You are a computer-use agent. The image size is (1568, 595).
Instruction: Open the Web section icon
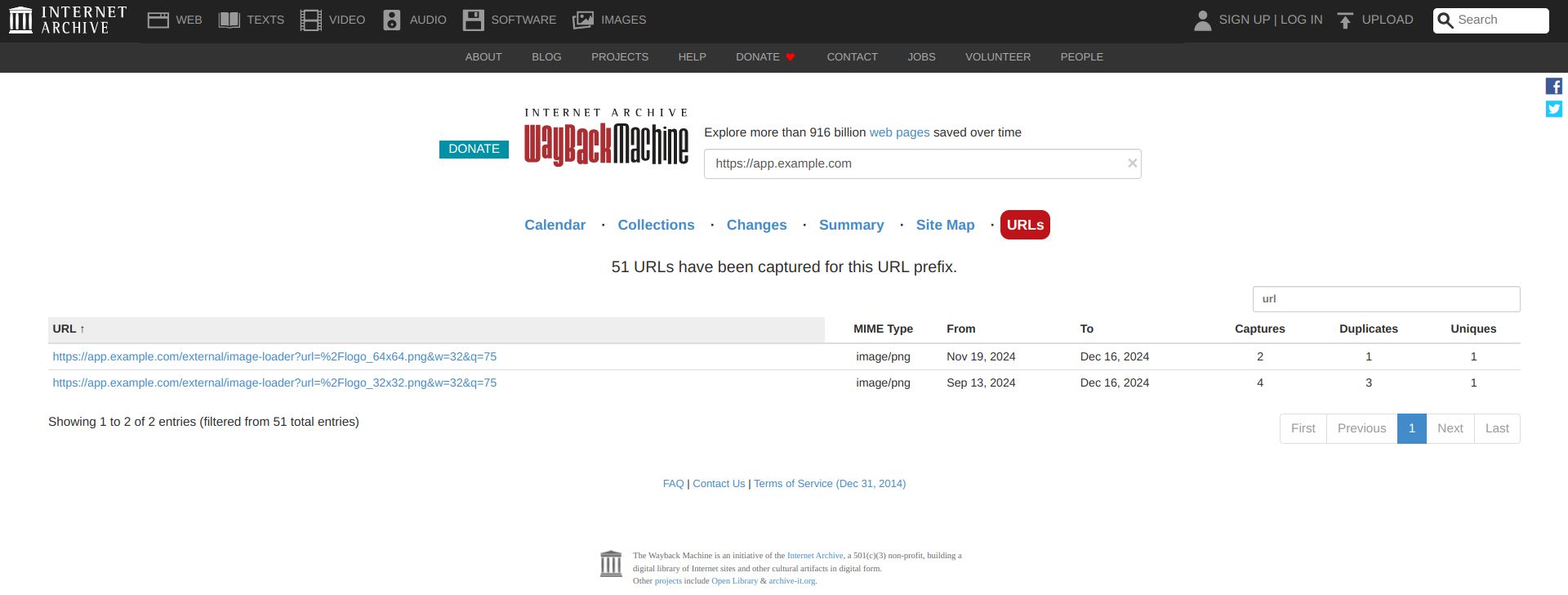pyautogui.click(x=158, y=20)
